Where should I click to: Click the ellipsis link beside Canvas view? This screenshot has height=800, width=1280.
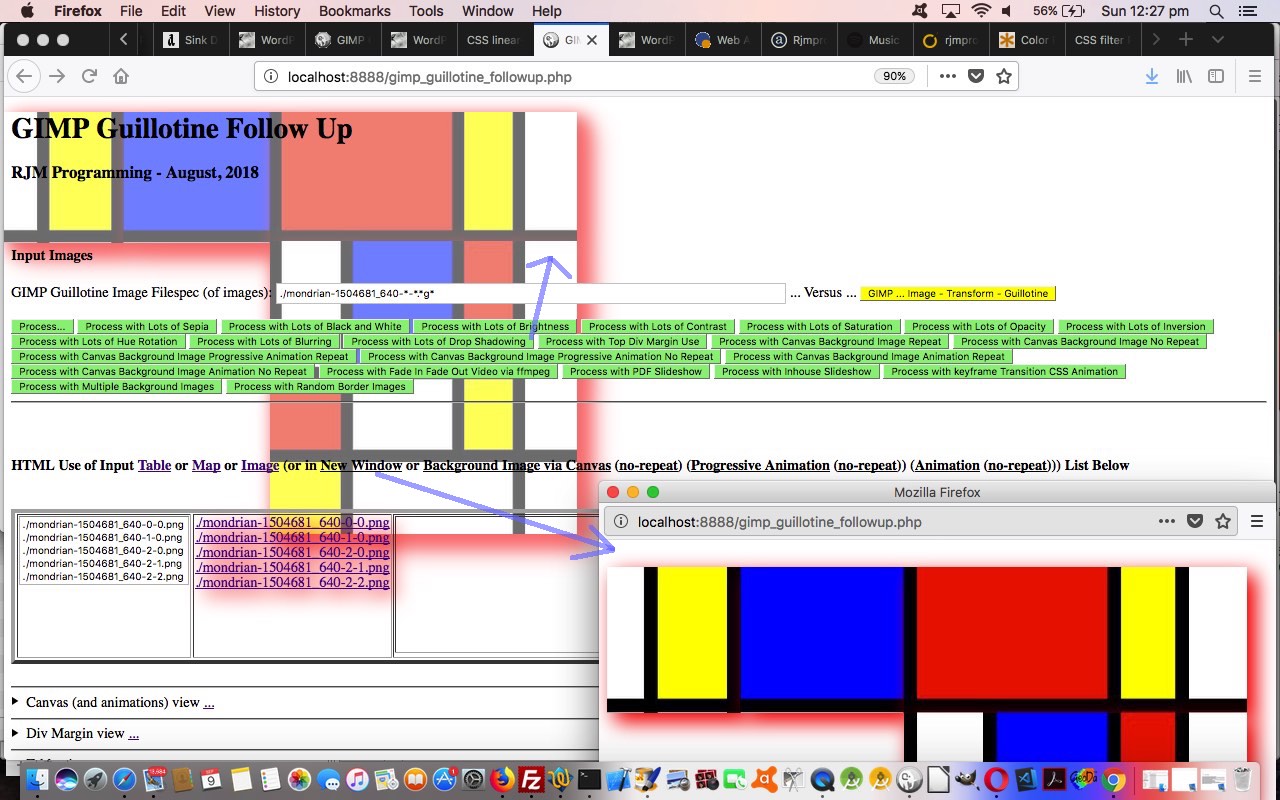tap(209, 703)
